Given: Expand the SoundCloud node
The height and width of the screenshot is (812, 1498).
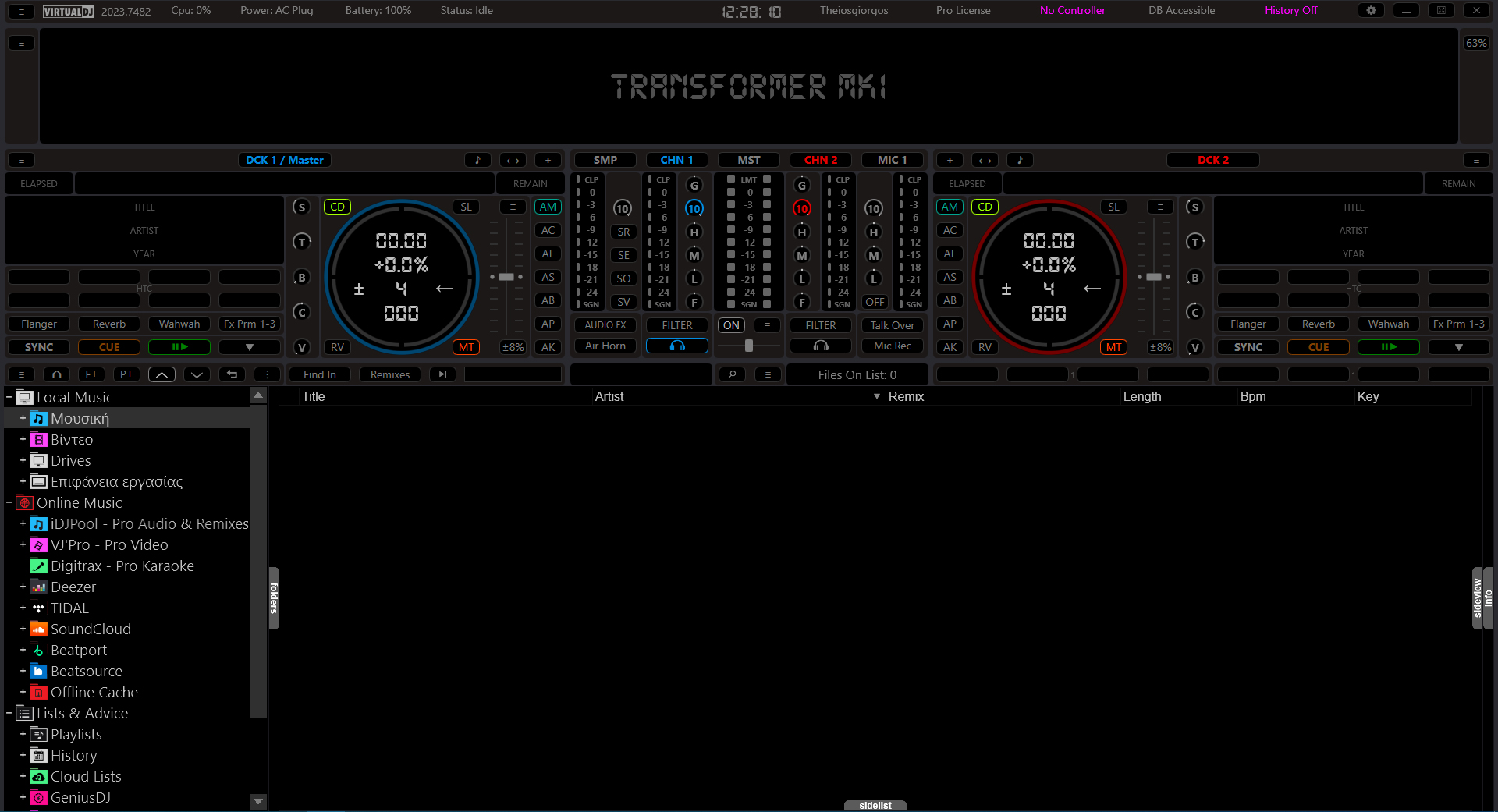Looking at the screenshot, I should pos(23,629).
